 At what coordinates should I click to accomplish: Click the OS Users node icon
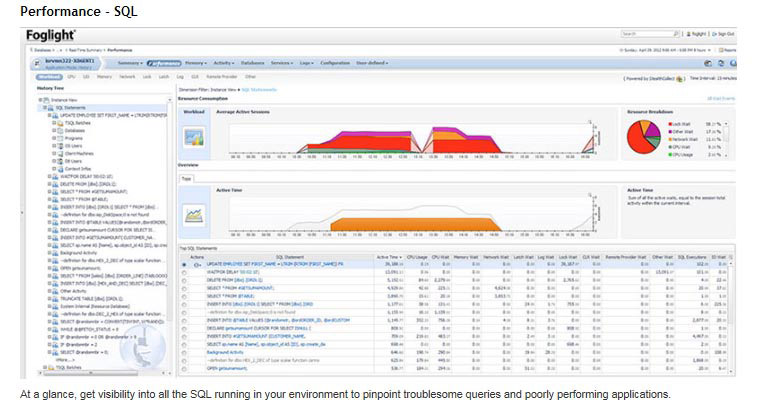tap(60, 146)
